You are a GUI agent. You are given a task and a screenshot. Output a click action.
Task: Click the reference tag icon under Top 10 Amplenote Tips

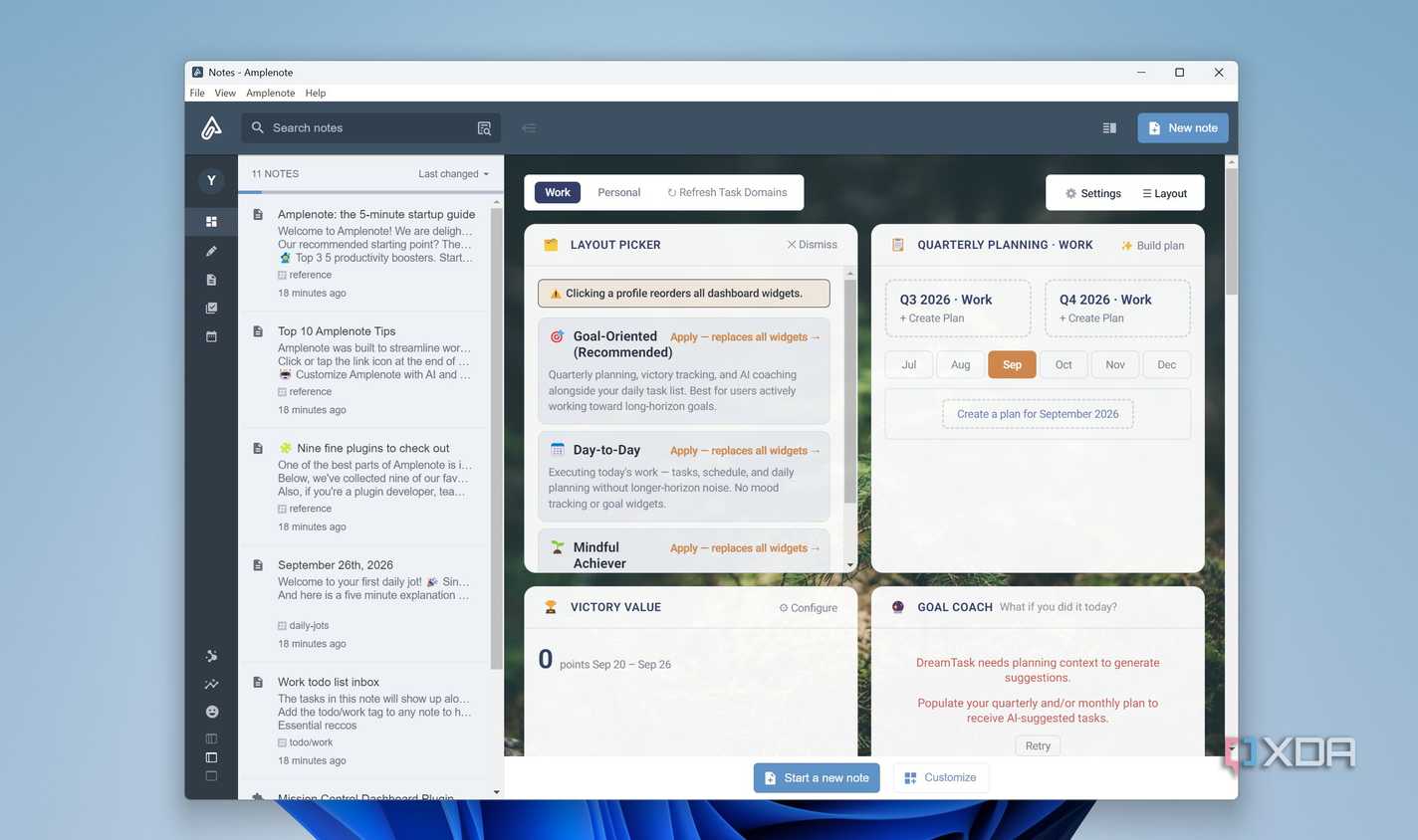point(282,392)
